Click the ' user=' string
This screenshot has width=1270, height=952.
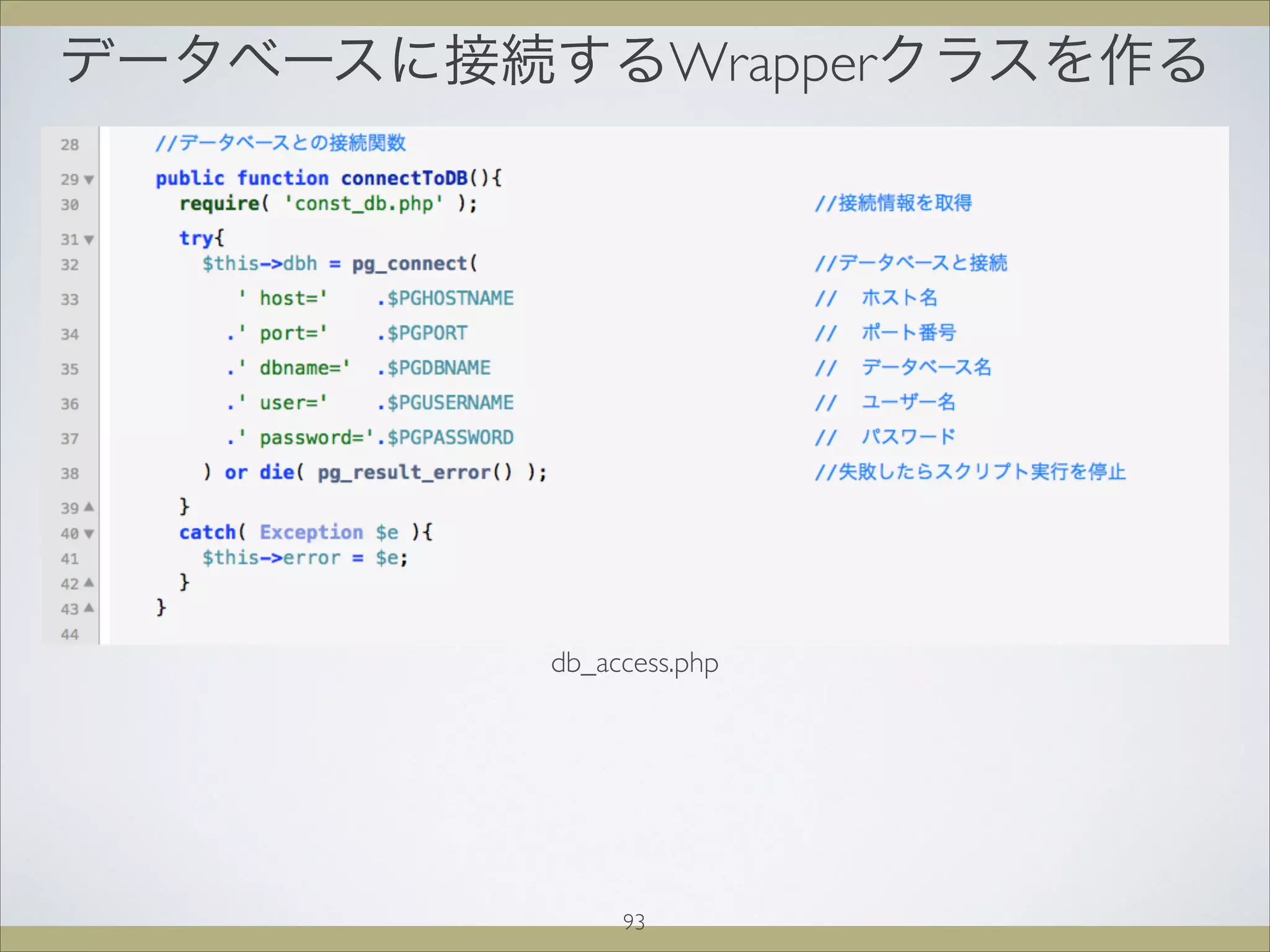[283, 403]
